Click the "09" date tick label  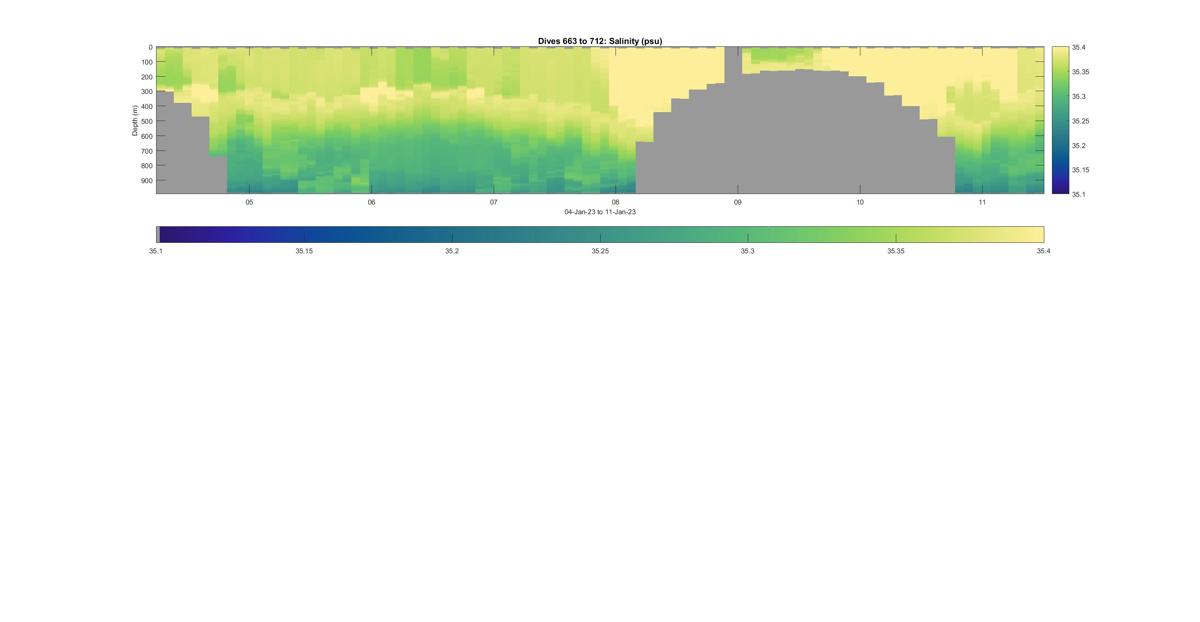click(738, 202)
